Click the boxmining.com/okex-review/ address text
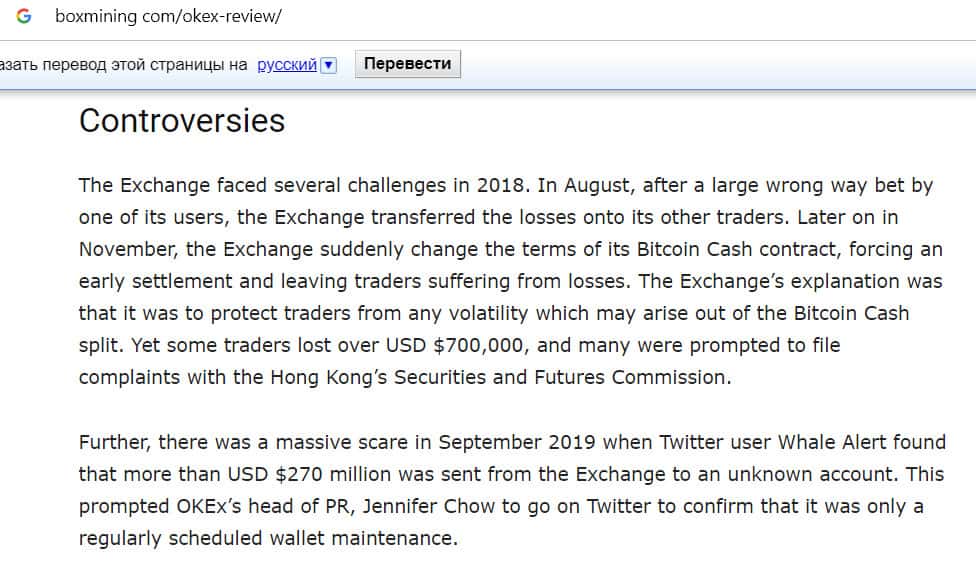 pyautogui.click(x=168, y=17)
